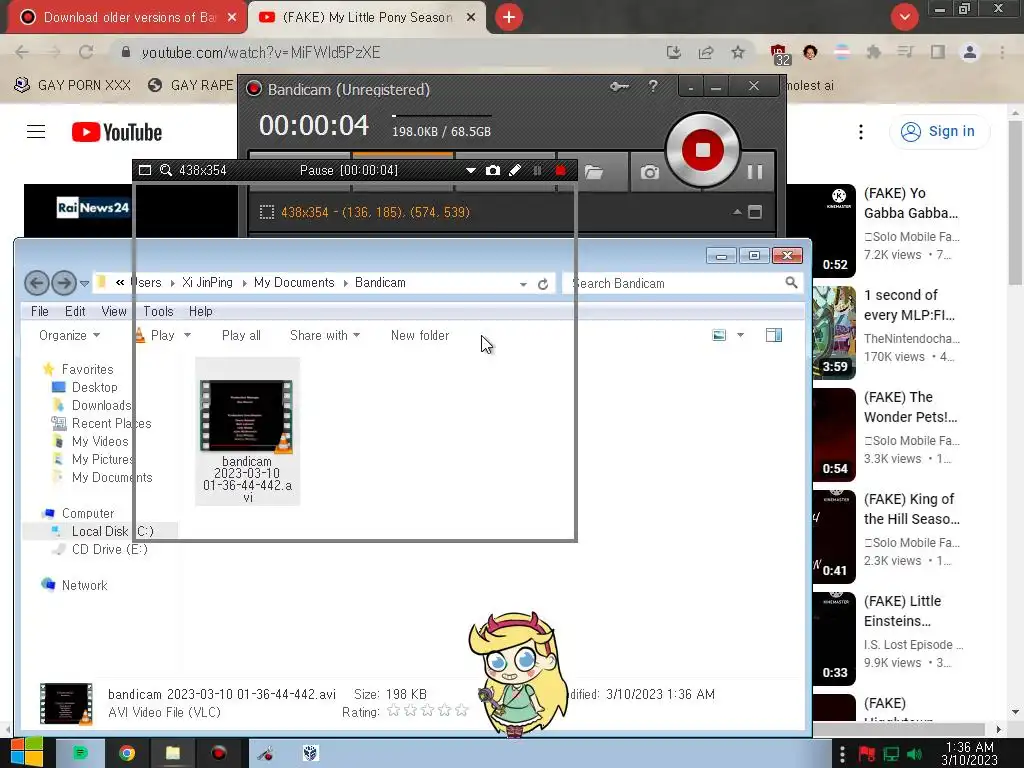Open Bandicam output folder icon

[594, 172]
